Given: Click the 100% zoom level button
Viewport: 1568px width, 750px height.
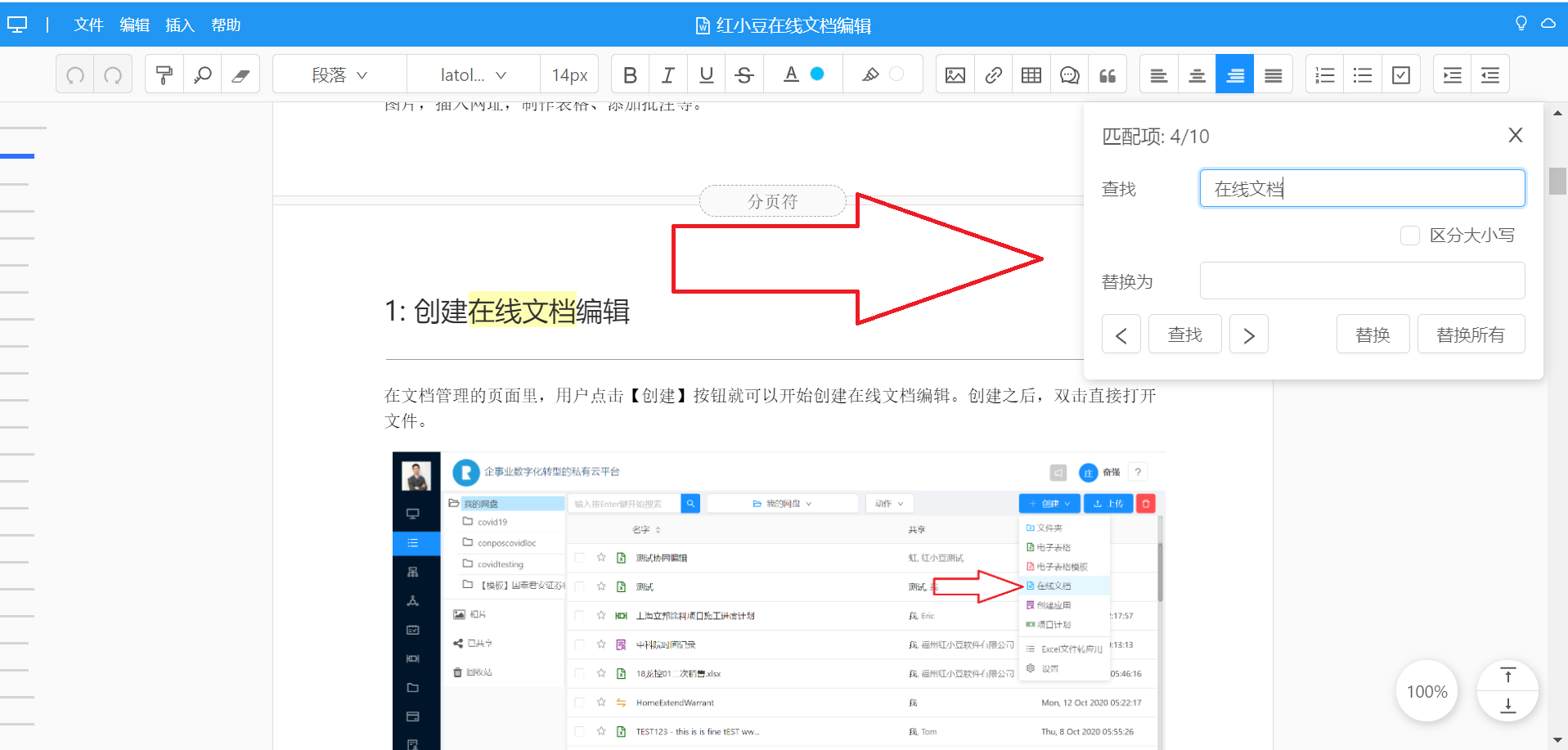Looking at the screenshot, I should click(x=1426, y=691).
